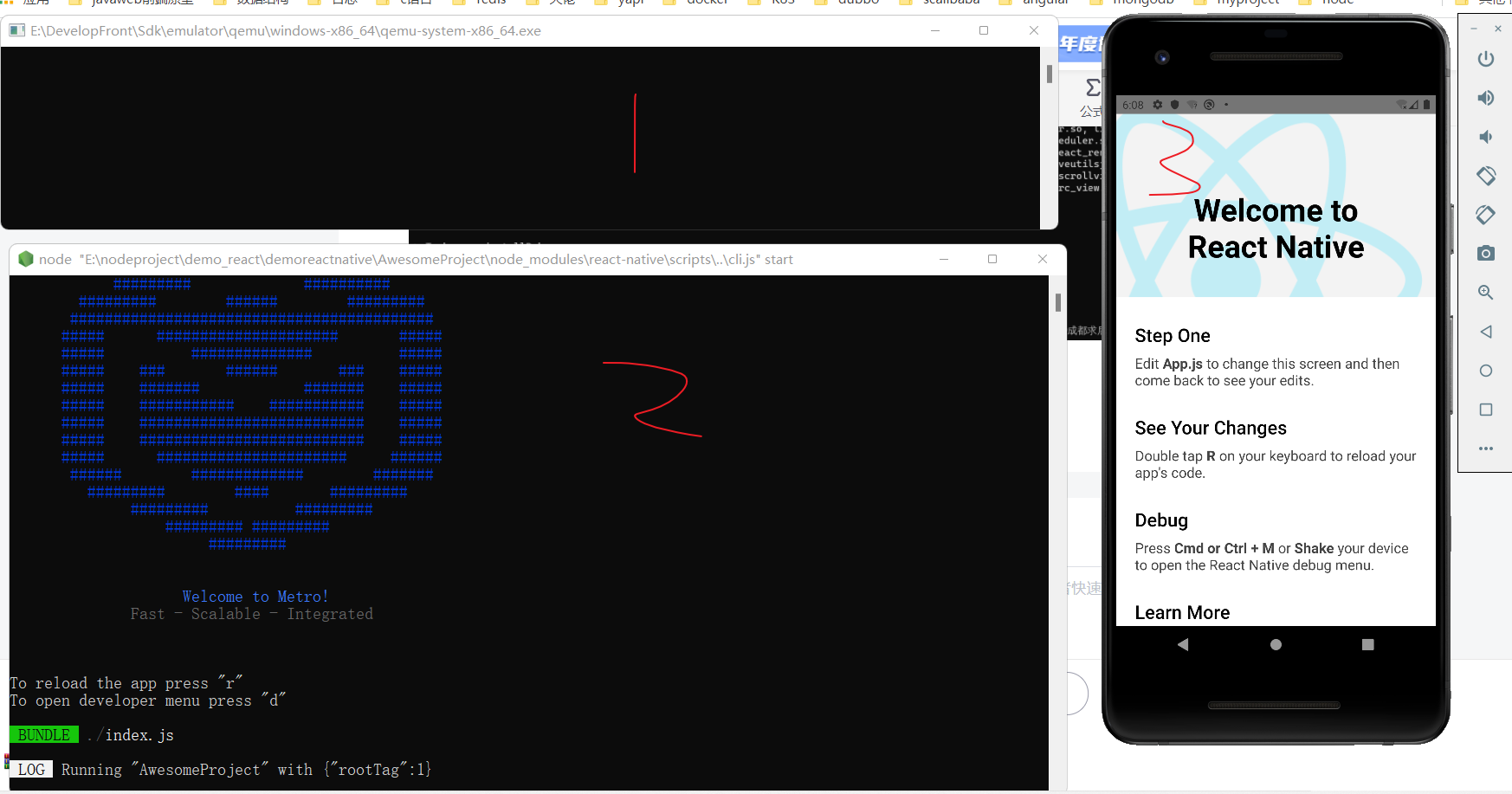Open the angular bookmarks folder
This screenshot has height=794, width=1512.
pos(1044,3)
